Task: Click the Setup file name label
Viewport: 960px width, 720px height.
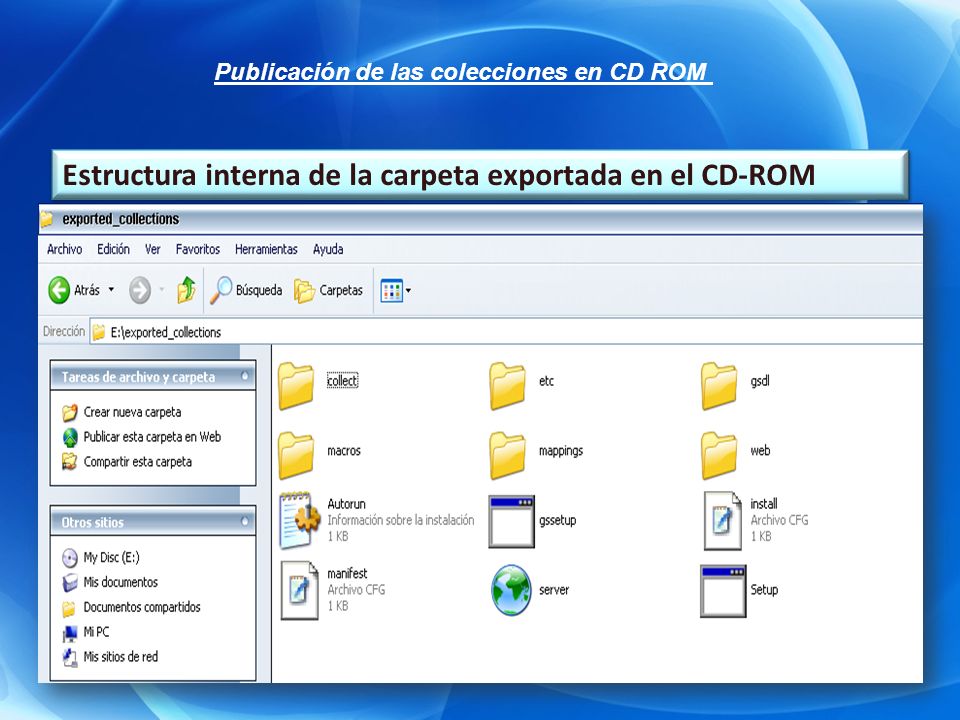Action: click(764, 590)
